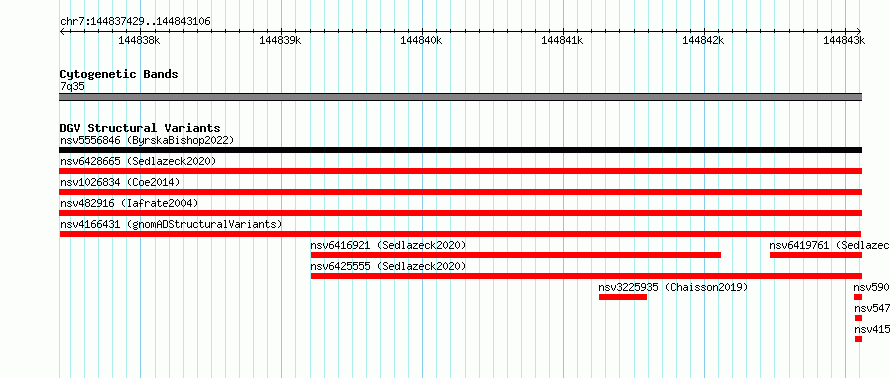Click the red nsv6428665 variant bar
The height and width of the screenshot is (378, 890).
click(460, 171)
